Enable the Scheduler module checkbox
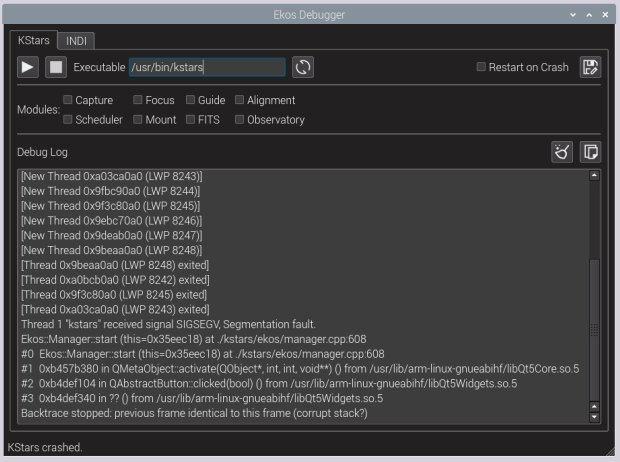Image resolution: width=620 pixels, height=462 pixels. pyautogui.click(x=68, y=119)
